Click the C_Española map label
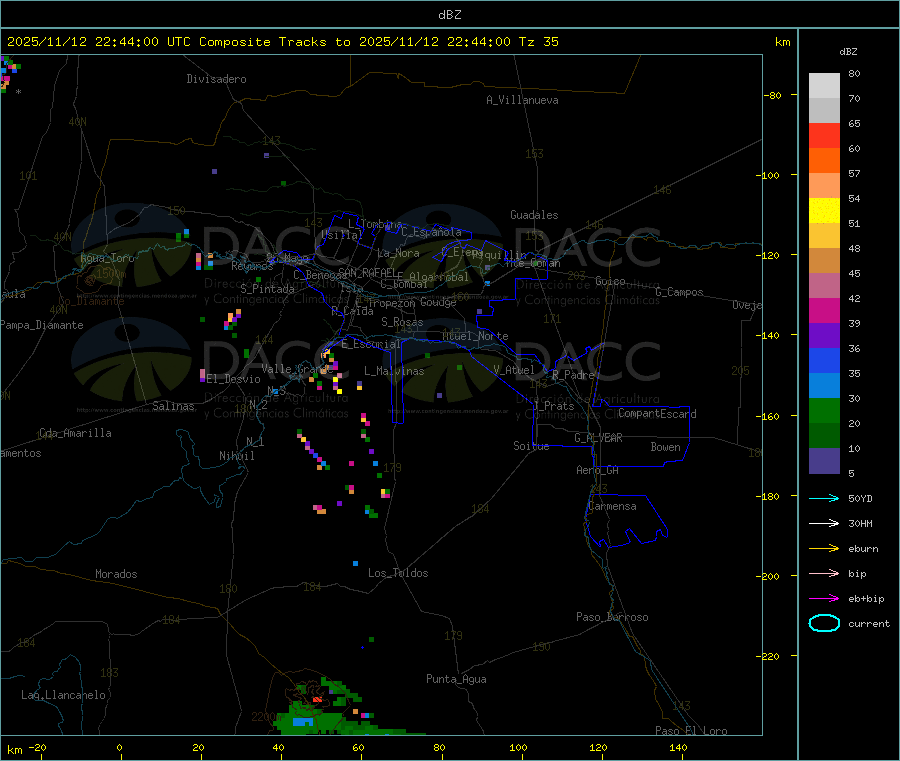900x761 pixels. (431, 232)
